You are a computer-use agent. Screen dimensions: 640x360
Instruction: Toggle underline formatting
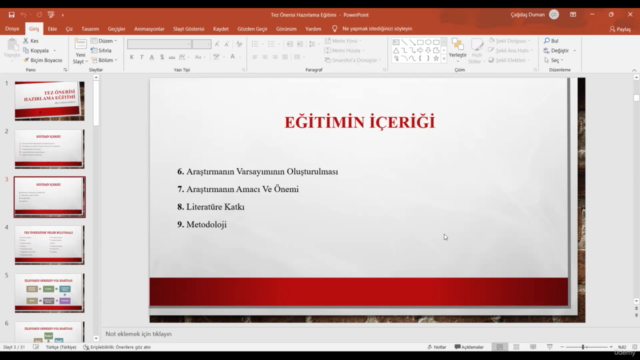[x=152, y=57]
